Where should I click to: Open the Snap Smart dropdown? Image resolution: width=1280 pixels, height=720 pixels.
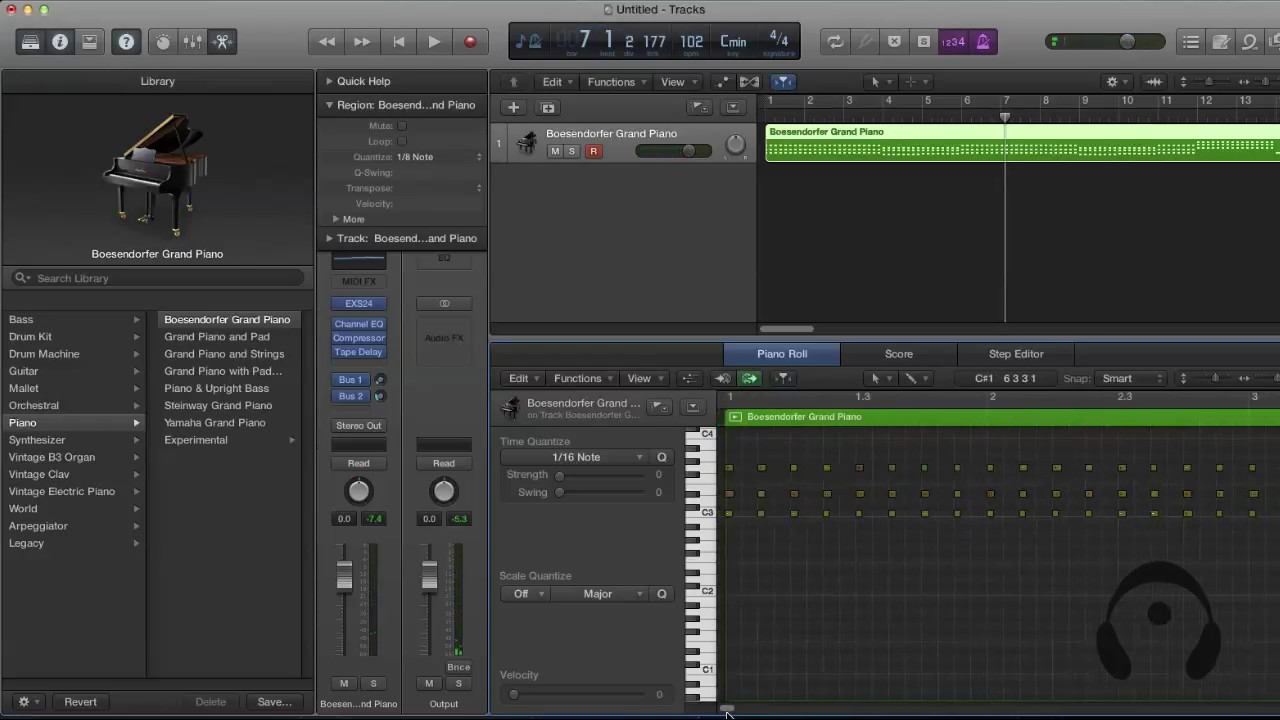1130,379
